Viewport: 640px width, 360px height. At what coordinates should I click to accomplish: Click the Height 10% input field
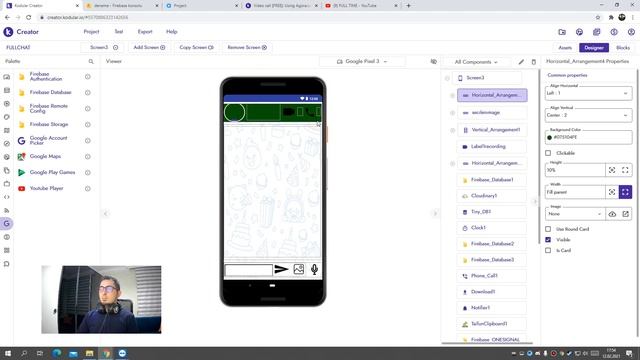point(575,170)
